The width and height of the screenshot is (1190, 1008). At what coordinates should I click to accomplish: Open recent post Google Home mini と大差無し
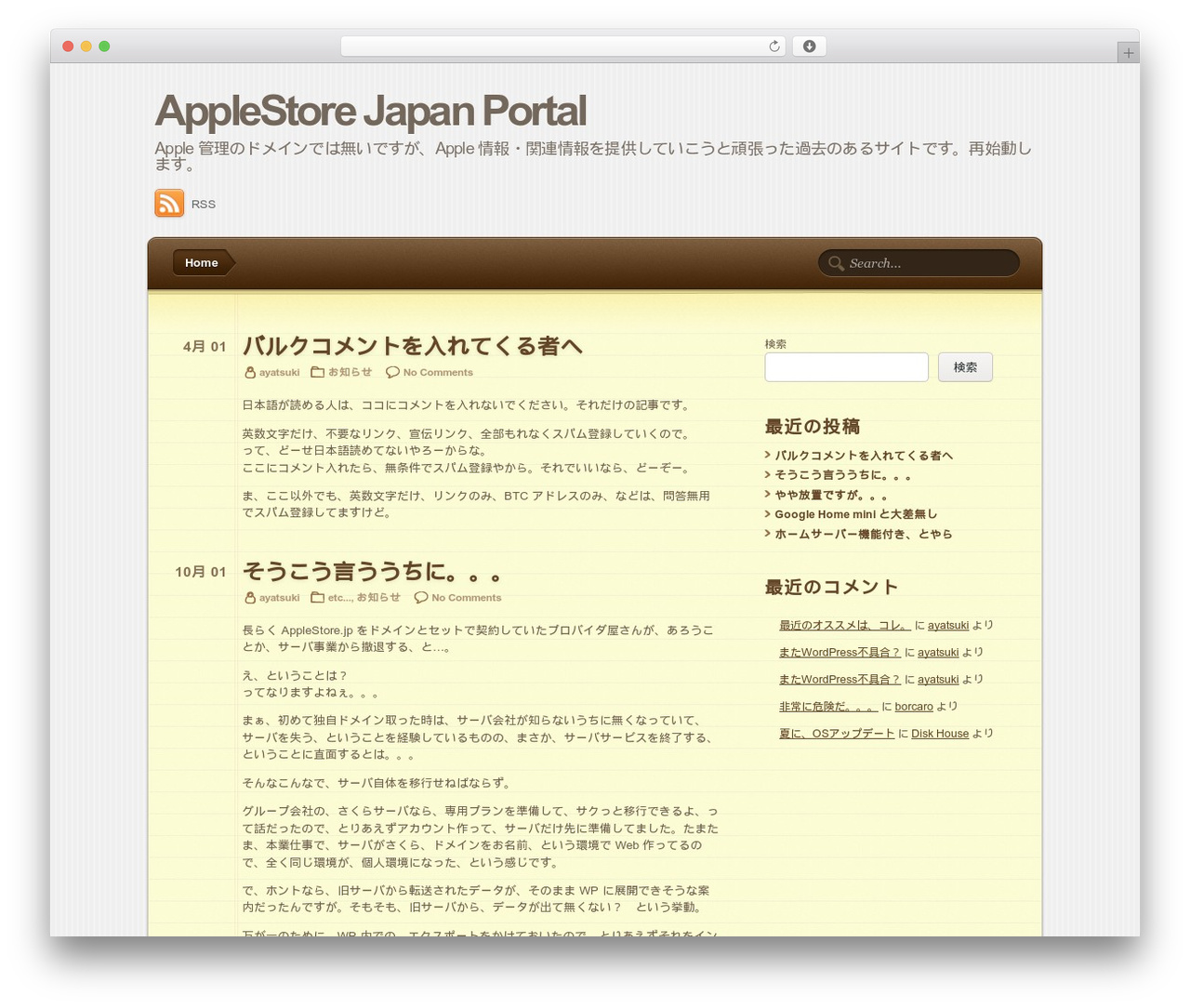tap(856, 514)
